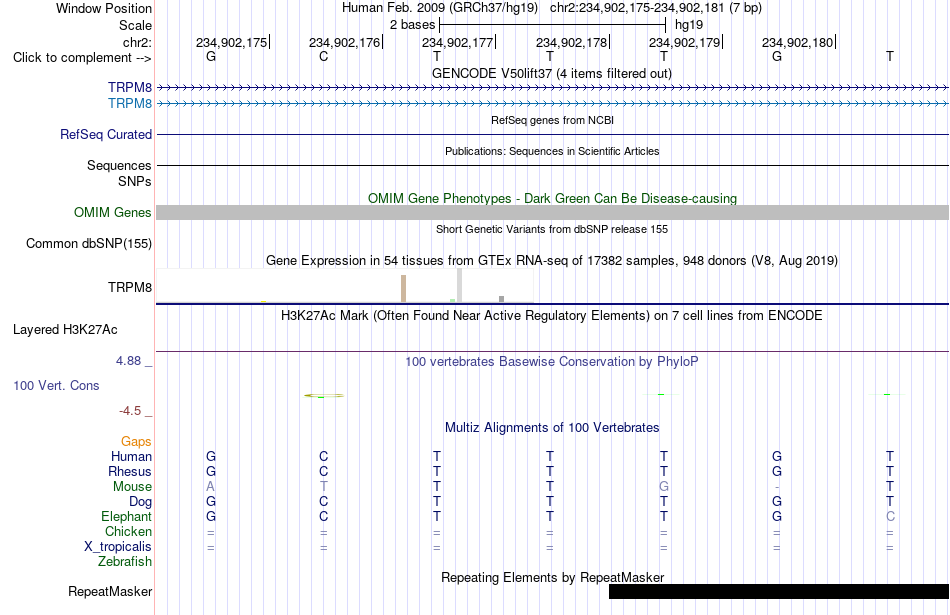This screenshot has width=950, height=615.
Task: Click the 234,902,180 ruler coordinate
Action: pos(797,42)
